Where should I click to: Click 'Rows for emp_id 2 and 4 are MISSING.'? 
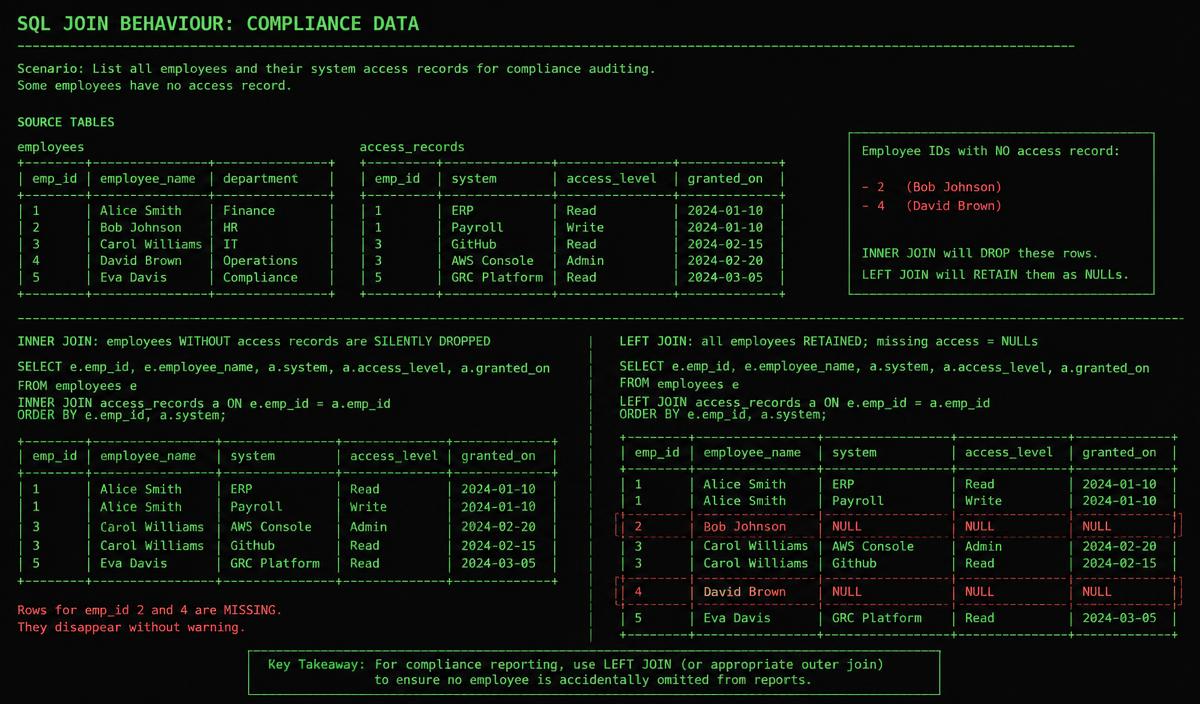coord(149,610)
